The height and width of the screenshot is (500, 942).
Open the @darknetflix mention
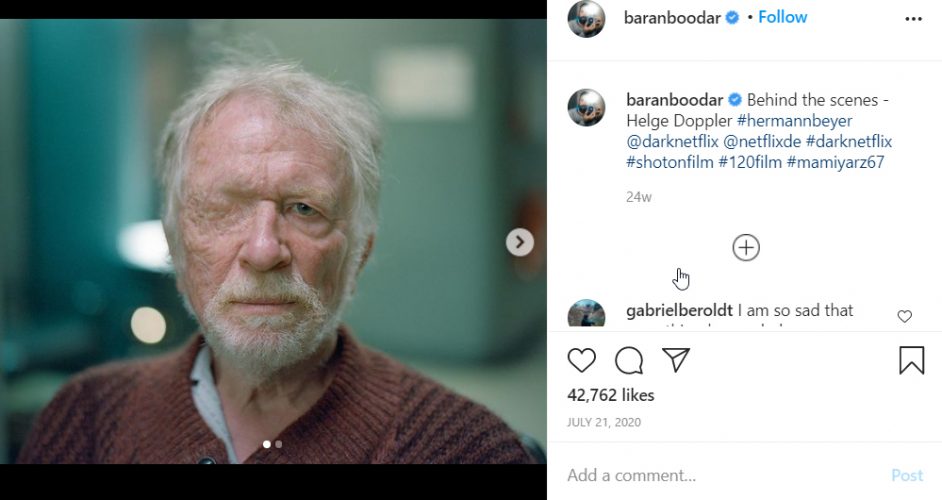coord(673,142)
